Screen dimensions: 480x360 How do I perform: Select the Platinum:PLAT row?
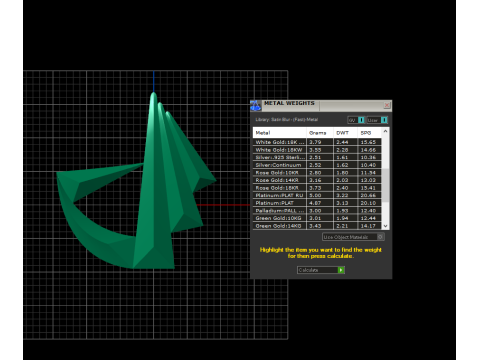click(317, 203)
